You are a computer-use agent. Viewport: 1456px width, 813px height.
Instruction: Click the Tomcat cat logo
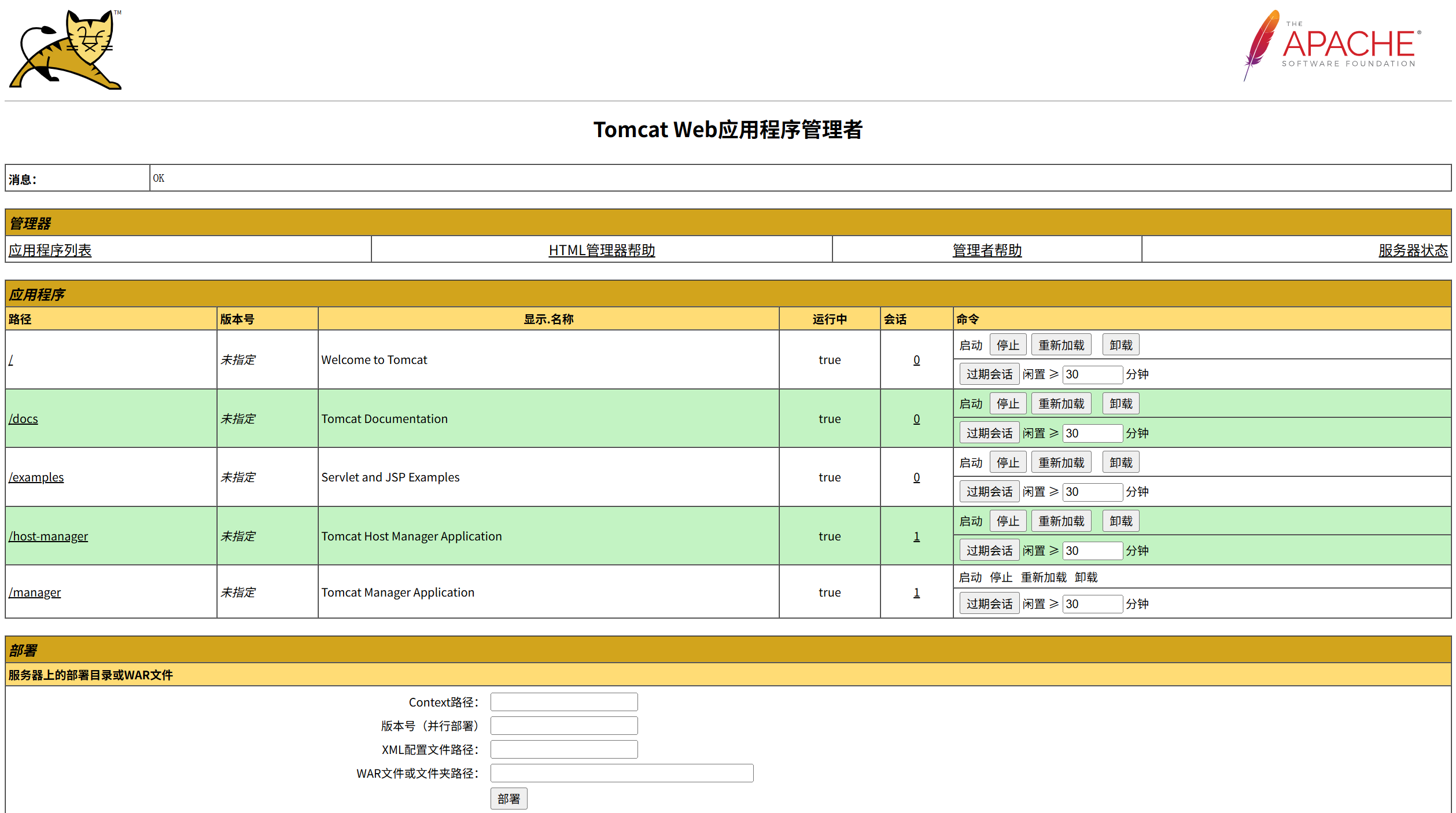click(65, 49)
